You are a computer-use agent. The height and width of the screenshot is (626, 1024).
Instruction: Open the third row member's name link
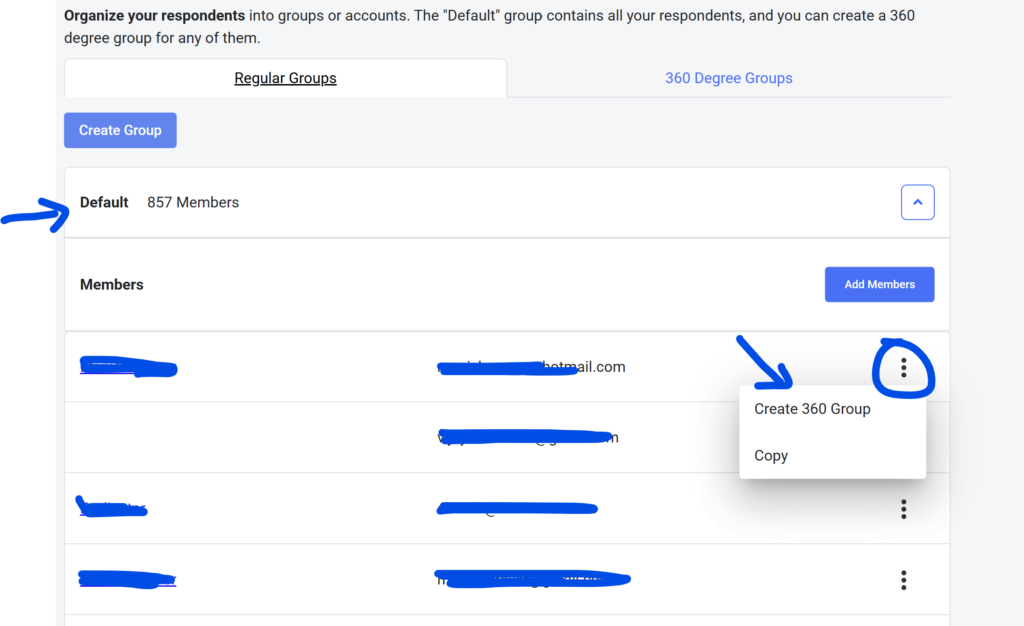(112, 509)
